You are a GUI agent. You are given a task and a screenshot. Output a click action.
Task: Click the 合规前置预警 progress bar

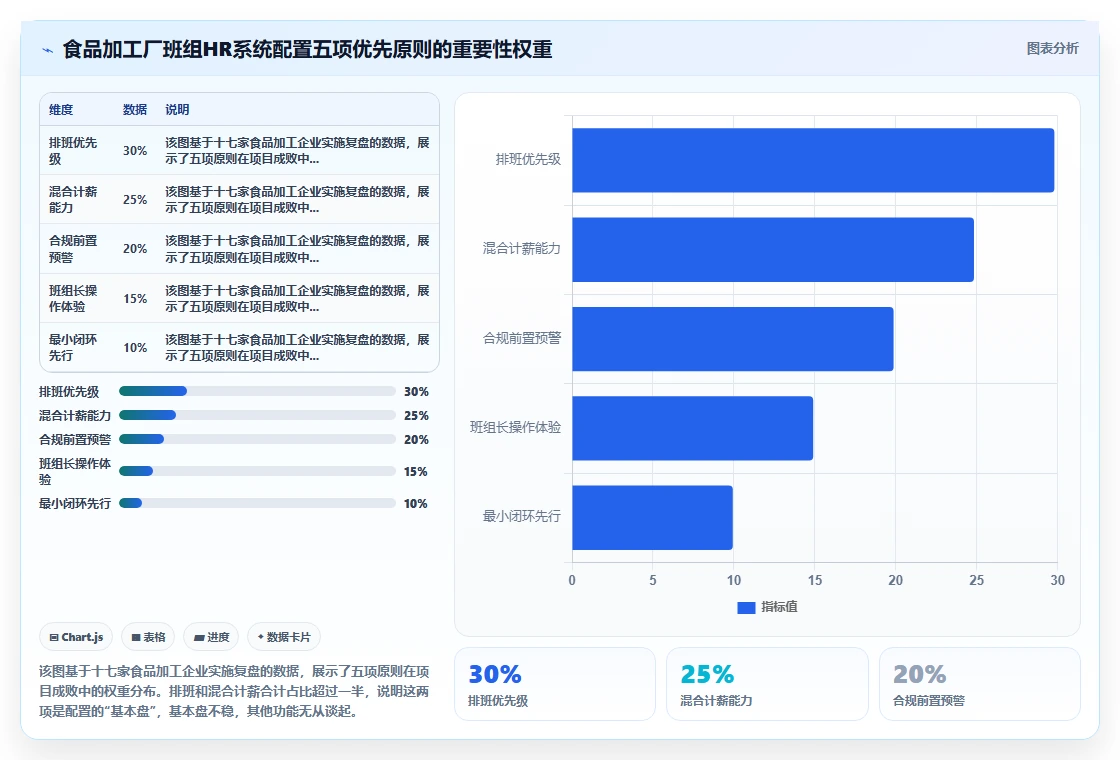257,439
